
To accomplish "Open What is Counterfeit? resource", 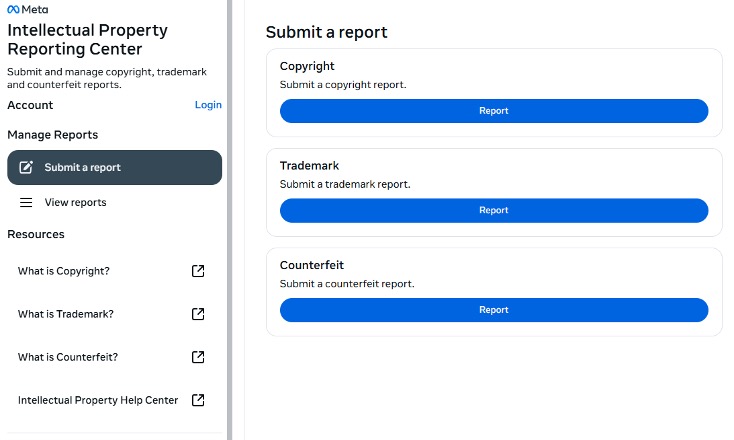I will (x=68, y=357).
